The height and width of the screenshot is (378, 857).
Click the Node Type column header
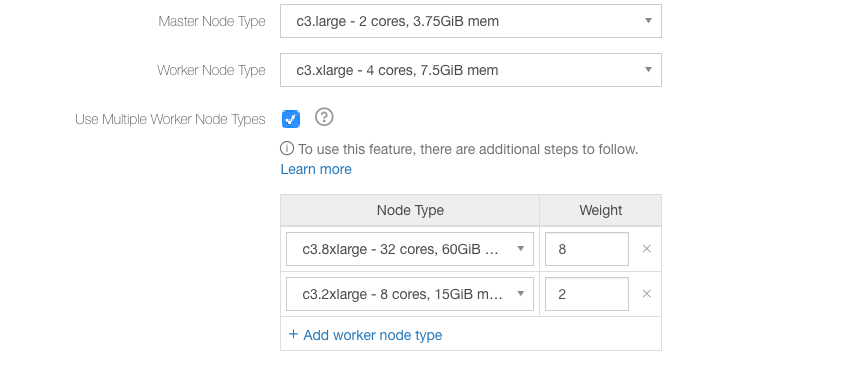tap(410, 210)
